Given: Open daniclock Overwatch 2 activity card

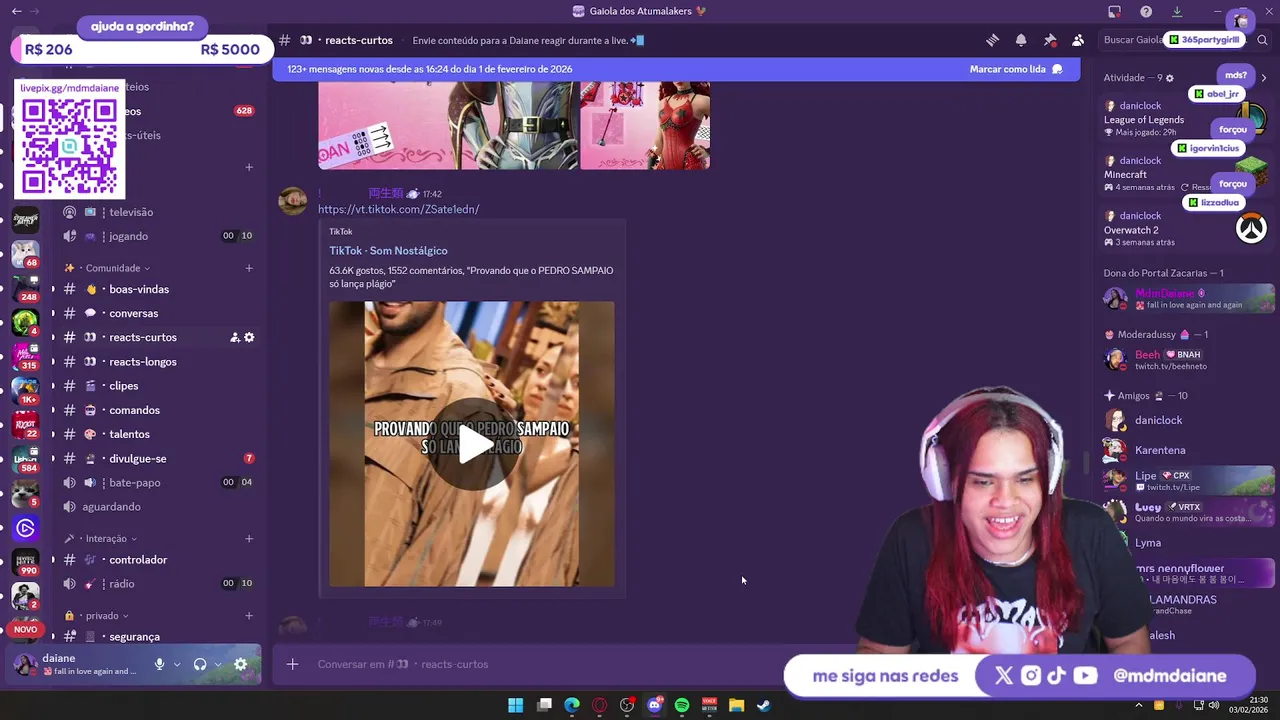Looking at the screenshot, I should click(x=1185, y=229).
